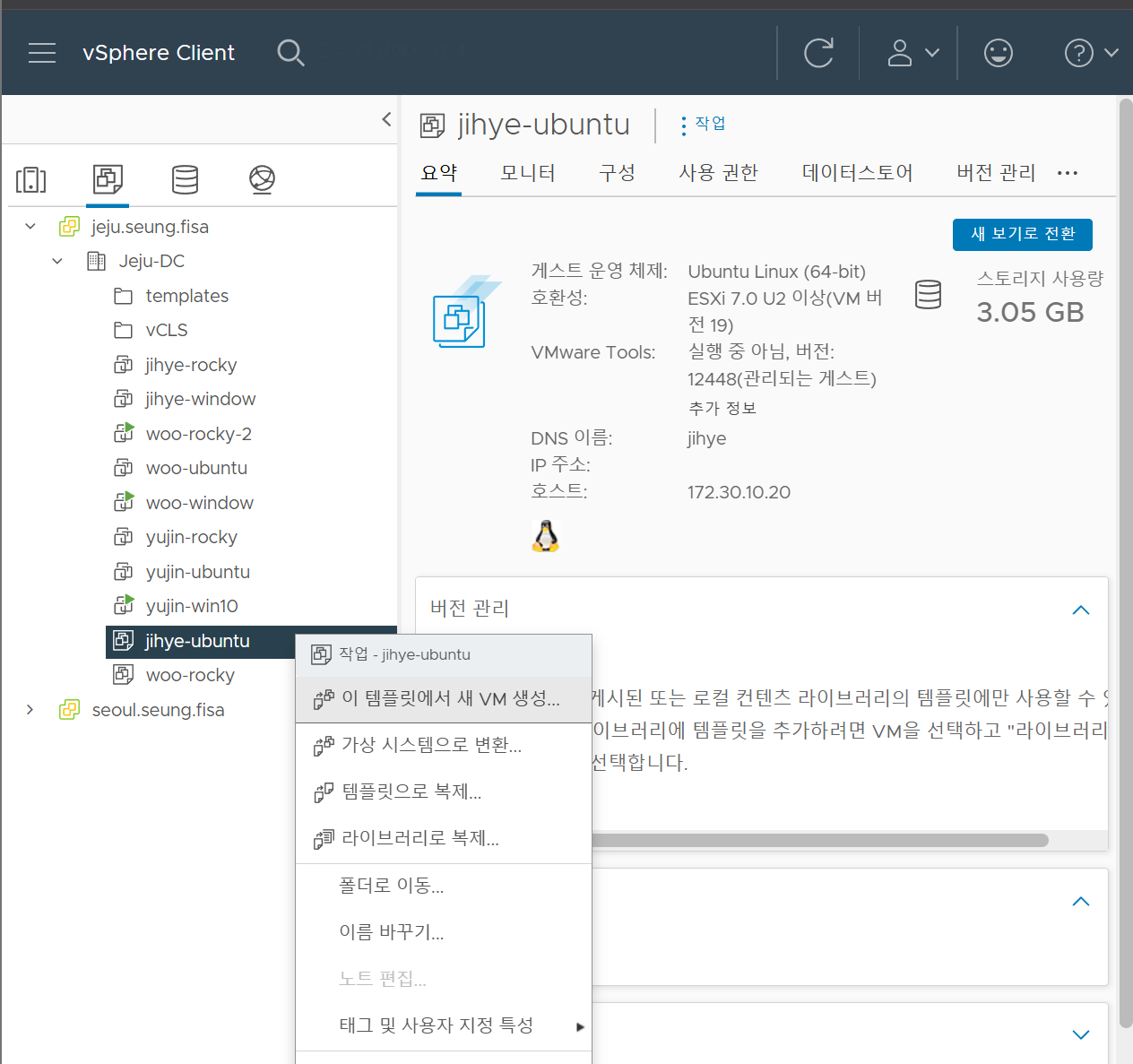Collapse the 버전 관리 card

point(1081,610)
